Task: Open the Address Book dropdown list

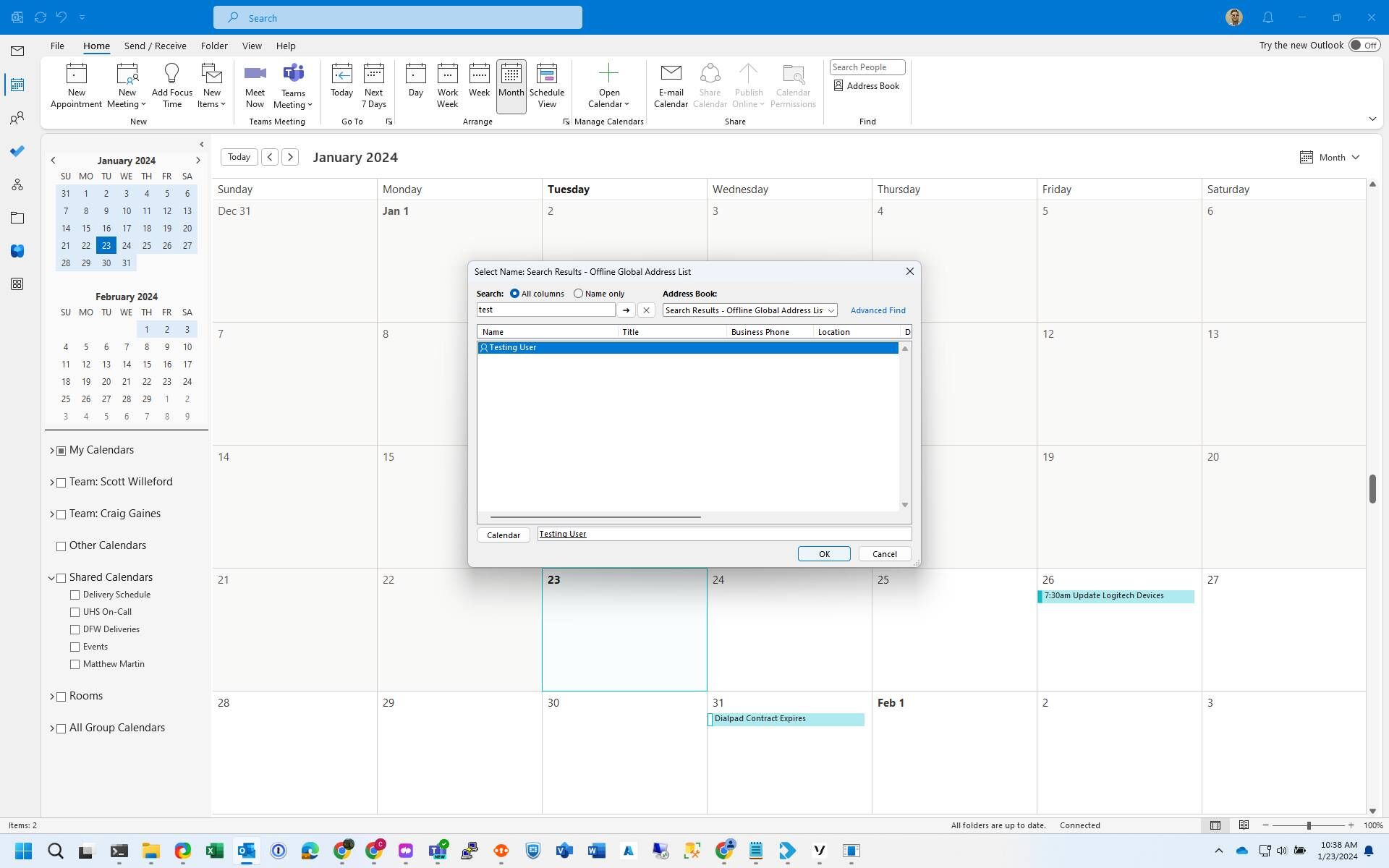Action: pos(831,310)
